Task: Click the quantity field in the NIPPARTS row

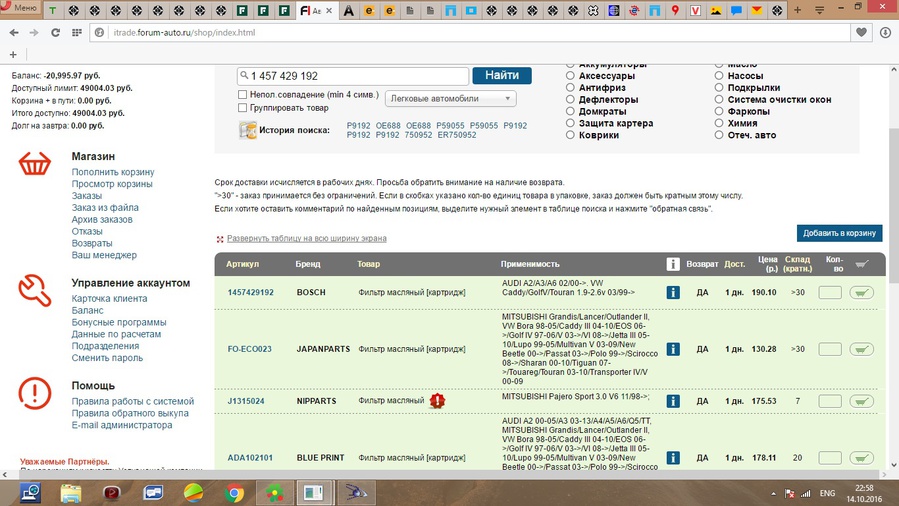Action: [x=830, y=401]
